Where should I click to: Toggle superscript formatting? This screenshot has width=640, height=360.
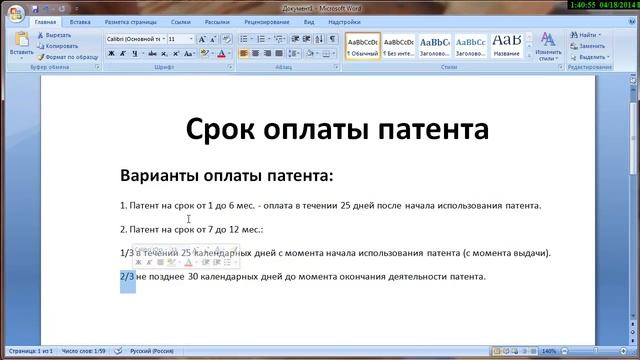[176, 53]
